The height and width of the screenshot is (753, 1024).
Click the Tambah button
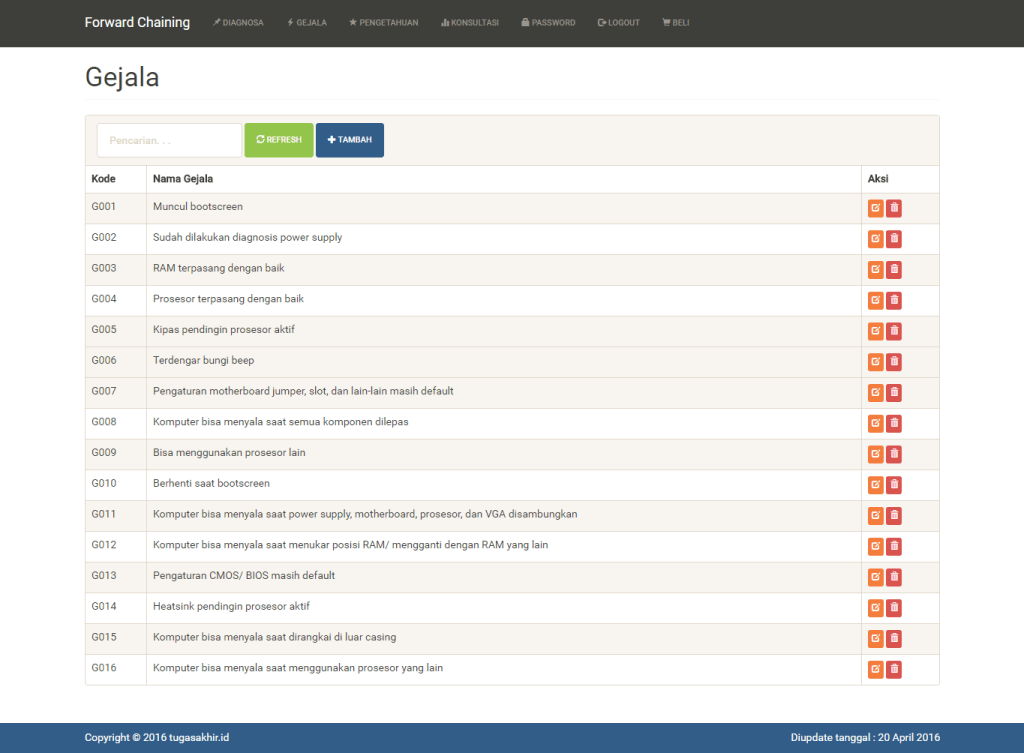click(350, 140)
